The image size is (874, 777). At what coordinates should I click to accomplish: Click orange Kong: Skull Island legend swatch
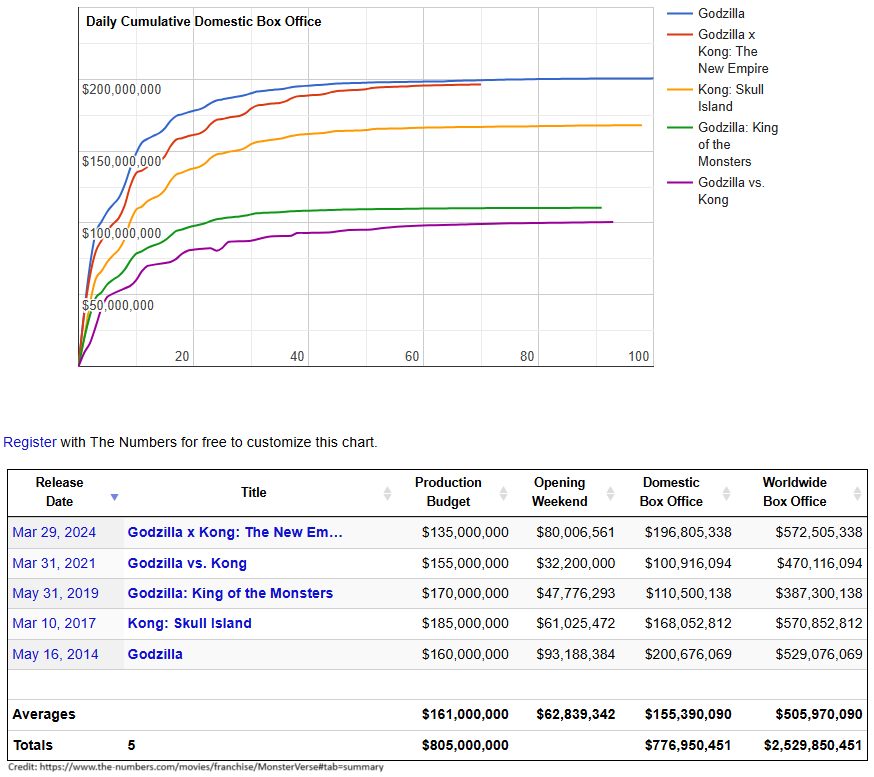[680, 89]
